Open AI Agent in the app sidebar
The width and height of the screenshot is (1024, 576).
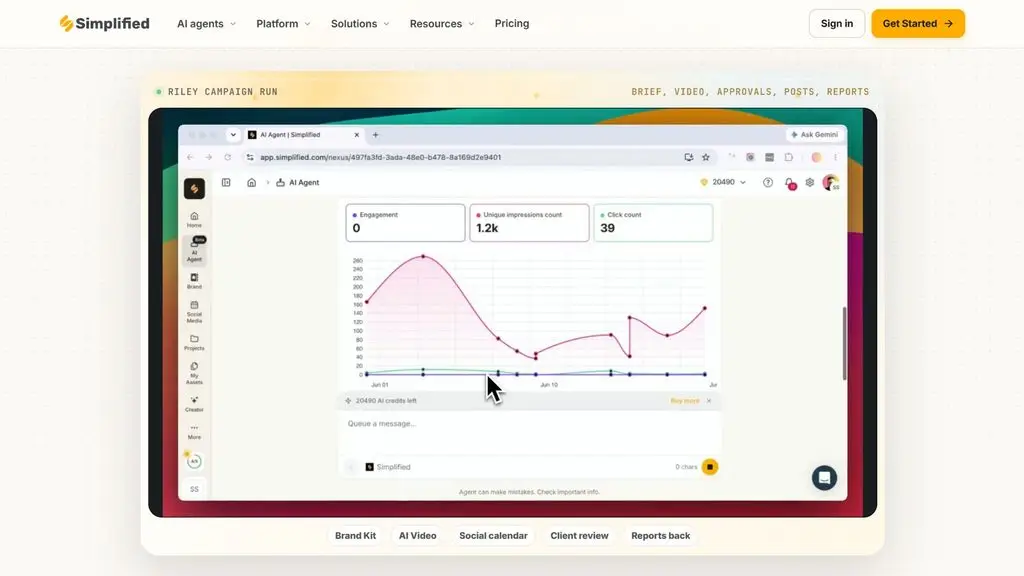pyautogui.click(x=194, y=249)
